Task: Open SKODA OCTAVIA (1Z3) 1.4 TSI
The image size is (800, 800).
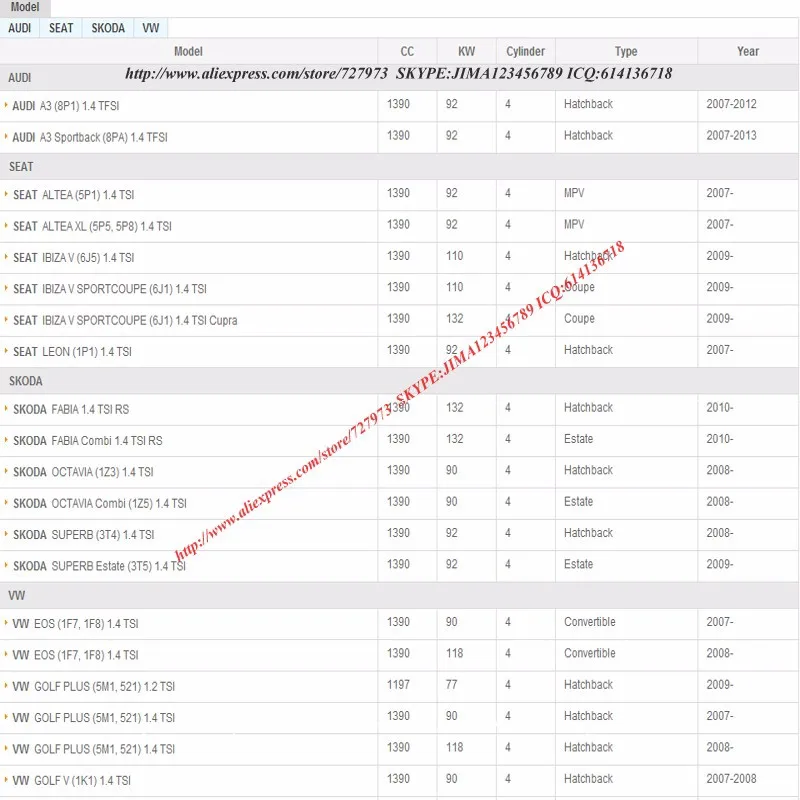Action: pyautogui.click(x=83, y=472)
